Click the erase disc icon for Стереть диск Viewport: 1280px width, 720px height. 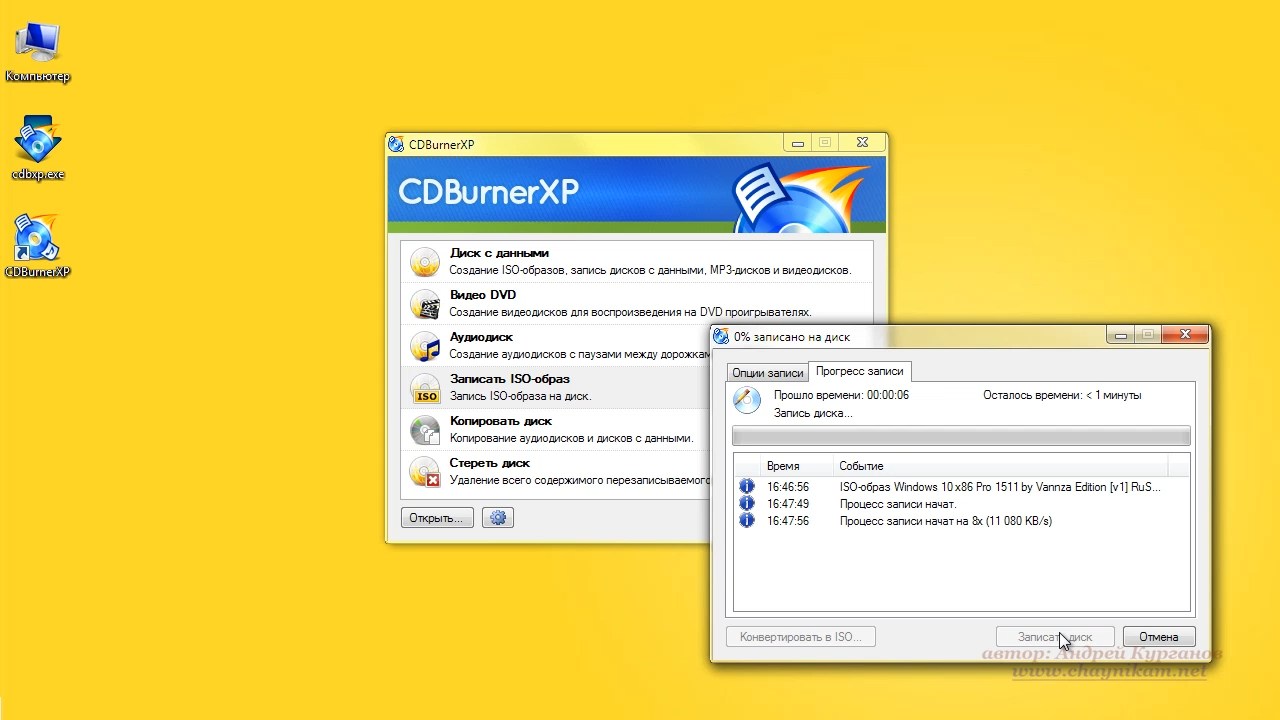pyautogui.click(x=425, y=472)
